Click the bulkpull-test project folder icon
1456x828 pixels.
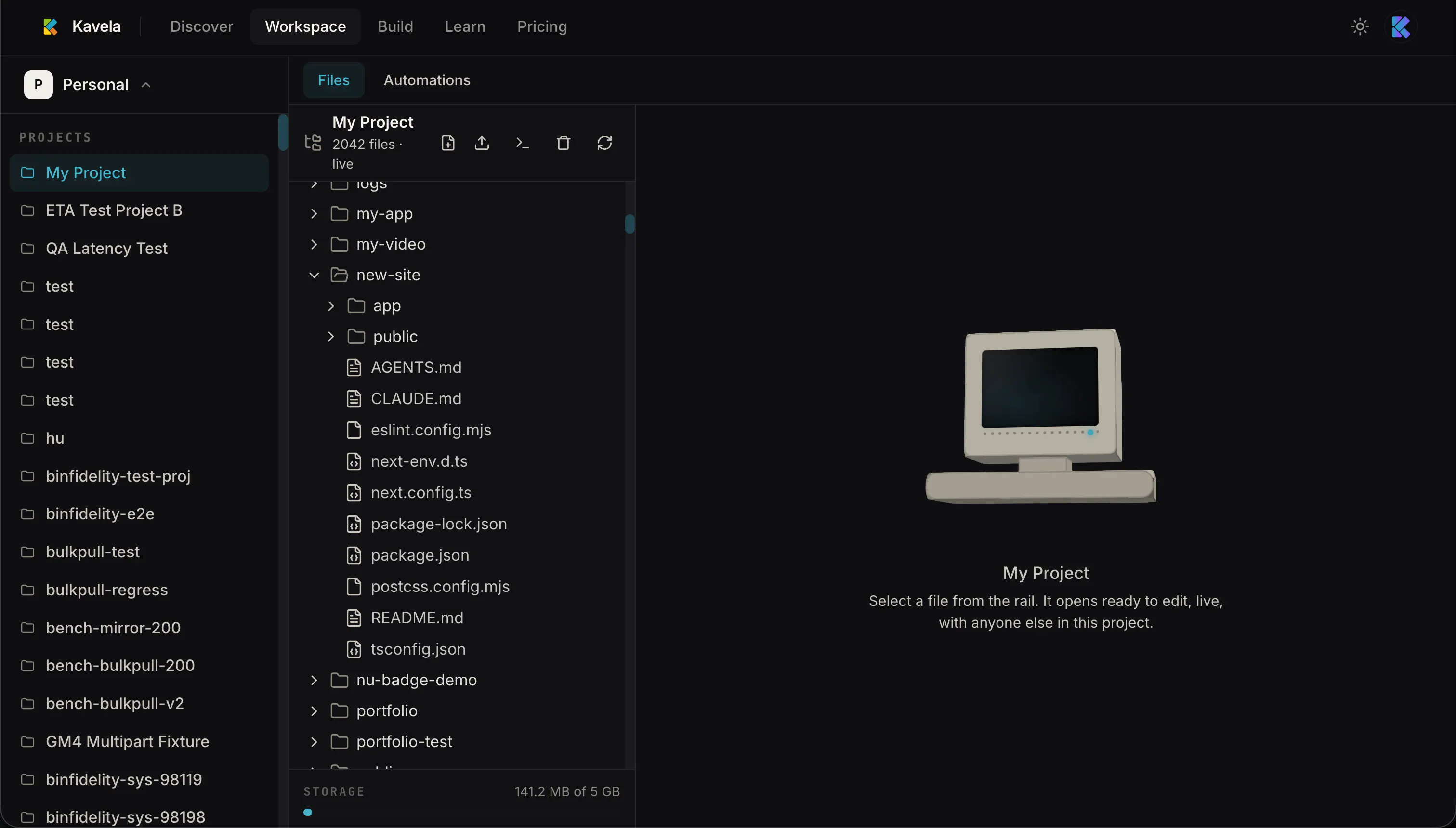tap(27, 552)
